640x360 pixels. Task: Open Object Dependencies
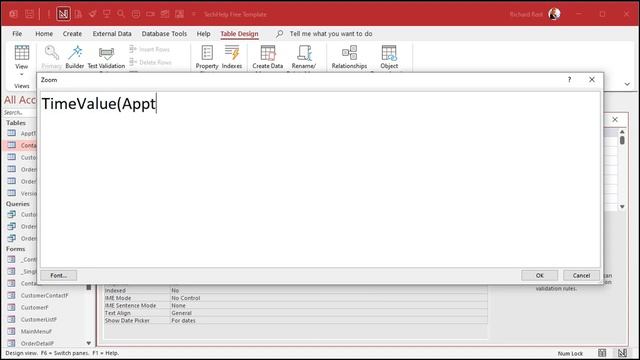point(389,57)
